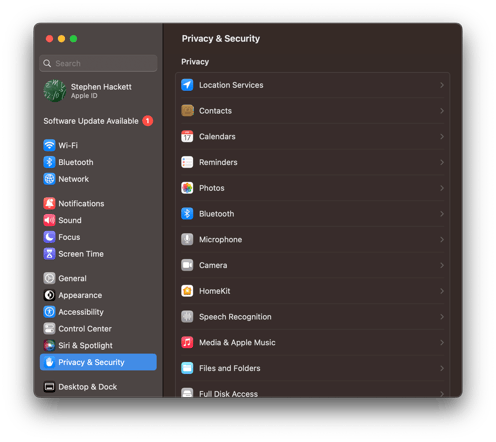Click the Search field in sidebar
The width and height of the screenshot is (496, 442).
98,63
